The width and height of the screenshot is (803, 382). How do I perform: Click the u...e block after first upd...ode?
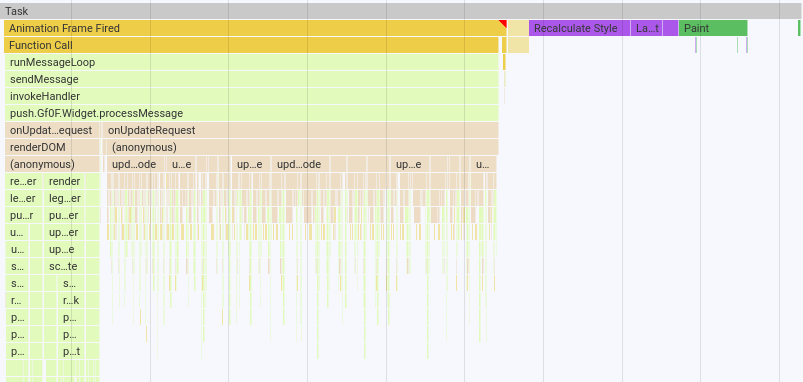pos(181,164)
